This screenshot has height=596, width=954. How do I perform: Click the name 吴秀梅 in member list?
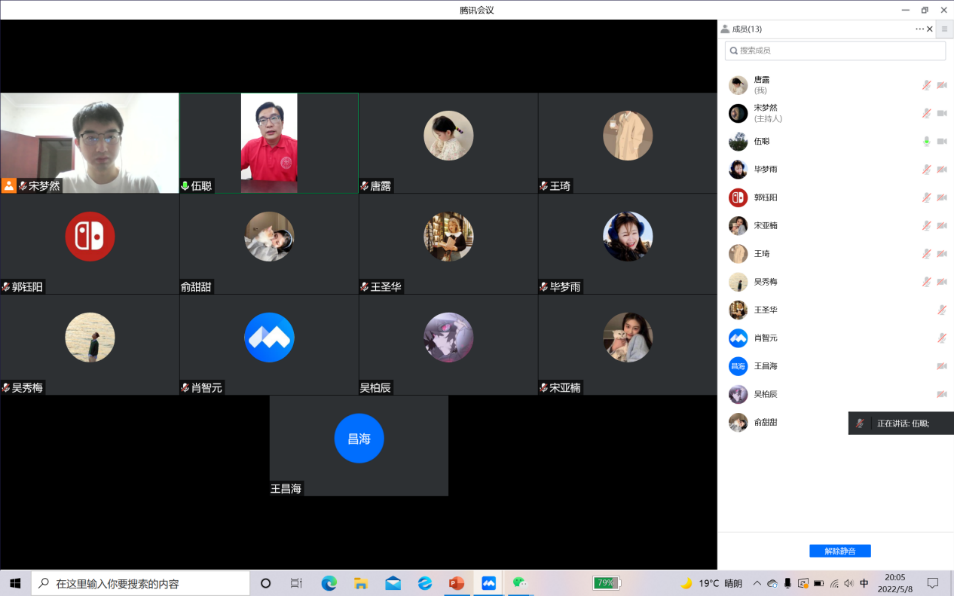765,282
